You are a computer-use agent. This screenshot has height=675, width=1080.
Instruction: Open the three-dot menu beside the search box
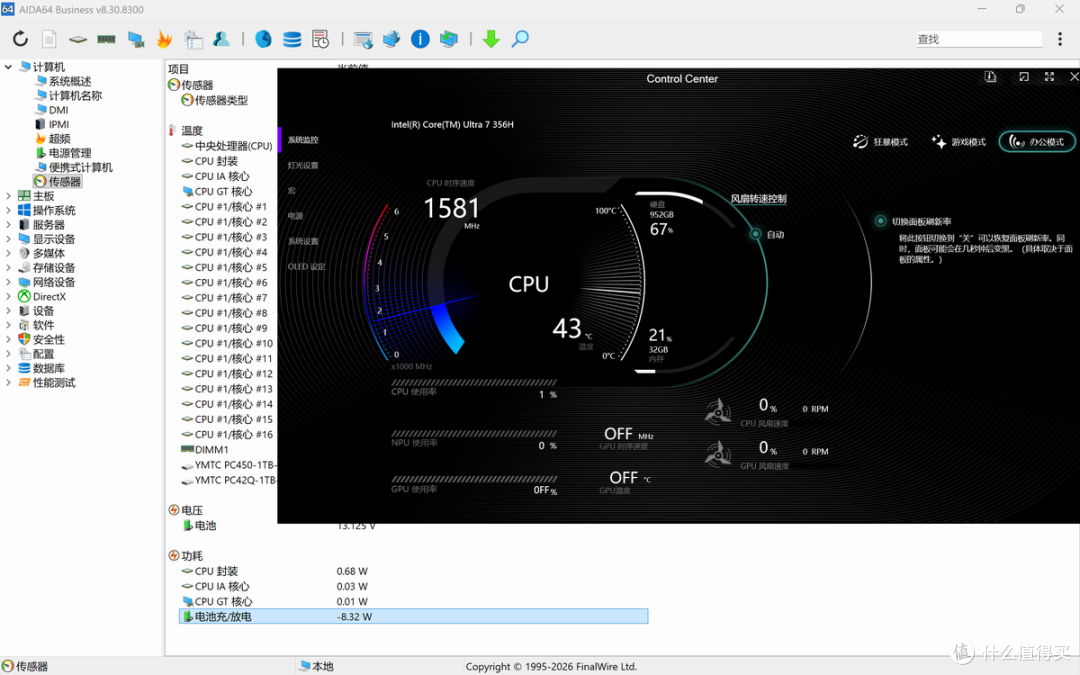click(x=1060, y=39)
